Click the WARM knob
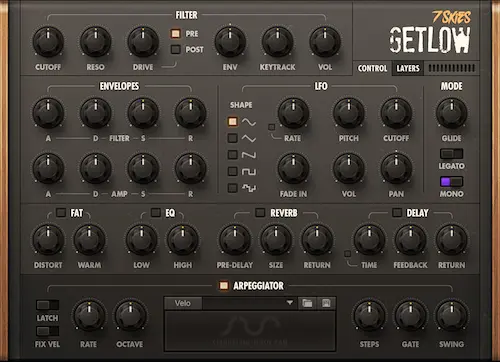Viewport: 500px width, 362px height. pos(89,240)
